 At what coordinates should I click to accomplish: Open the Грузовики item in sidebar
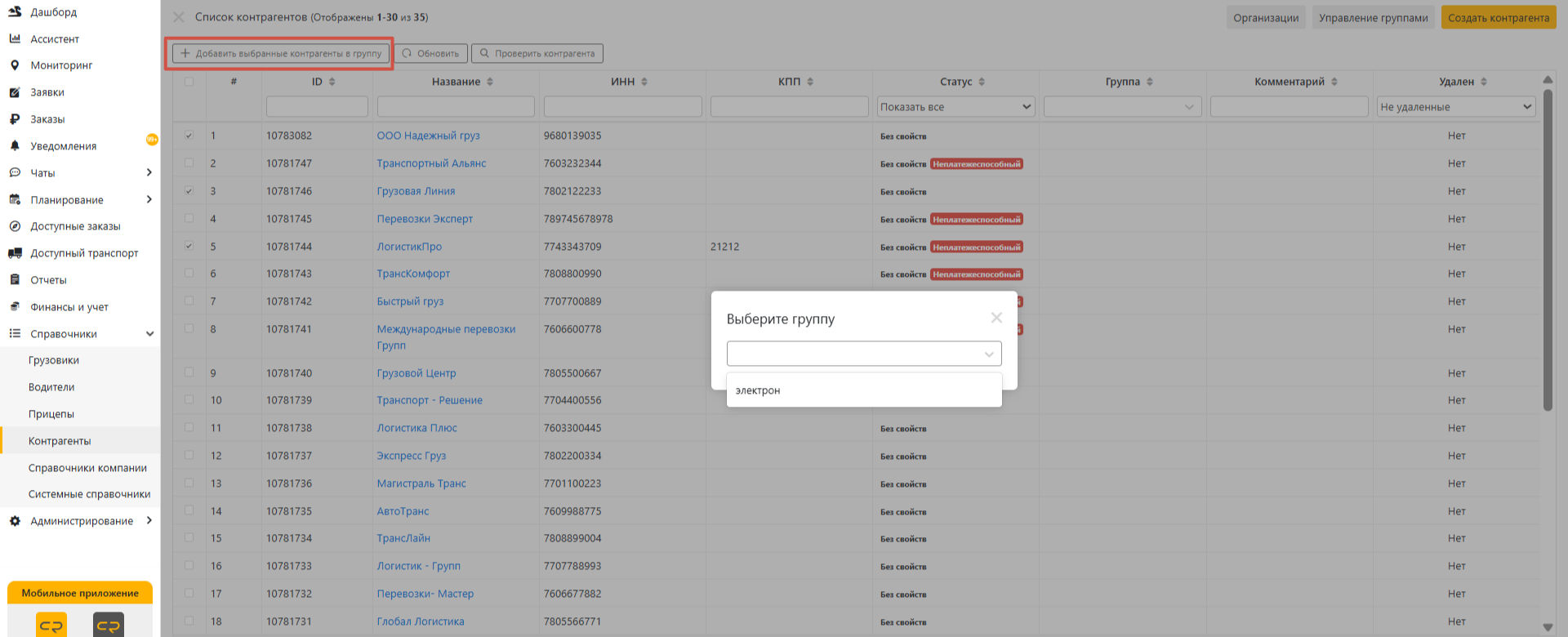[x=54, y=360]
